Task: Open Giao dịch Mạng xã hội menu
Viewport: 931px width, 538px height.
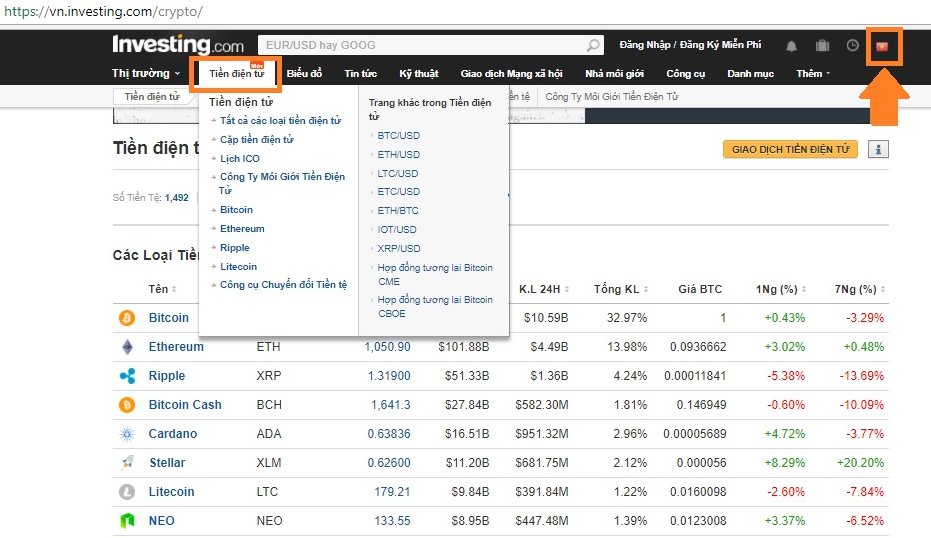Action: coord(511,74)
